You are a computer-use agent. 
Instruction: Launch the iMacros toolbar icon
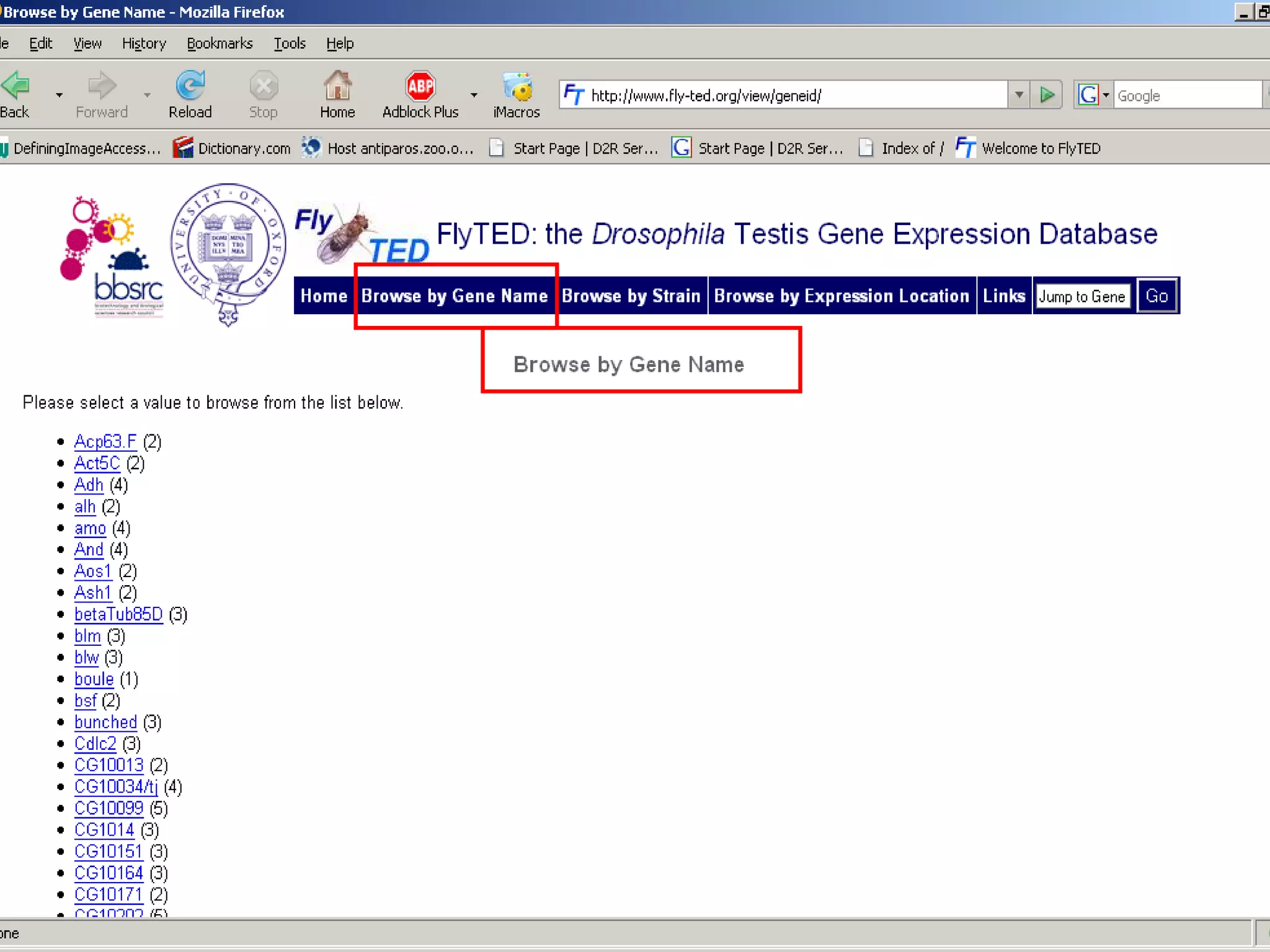pyautogui.click(x=517, y=87)
